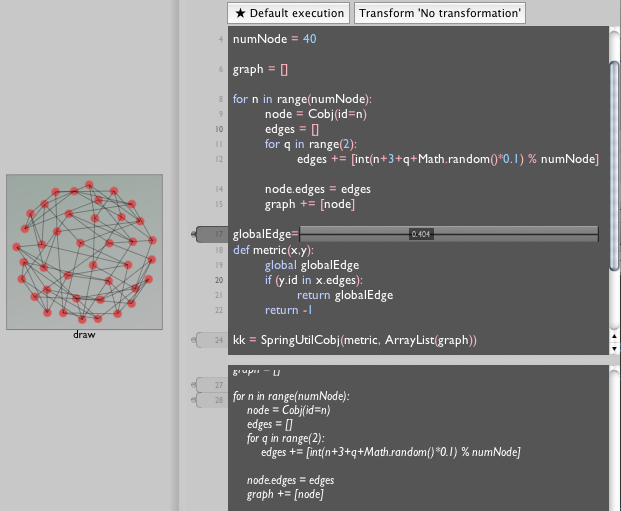The height and width of the screenshot is (511, 621).
Task: Click the line 24 gutter tab
Action: (x=209, y=341)
